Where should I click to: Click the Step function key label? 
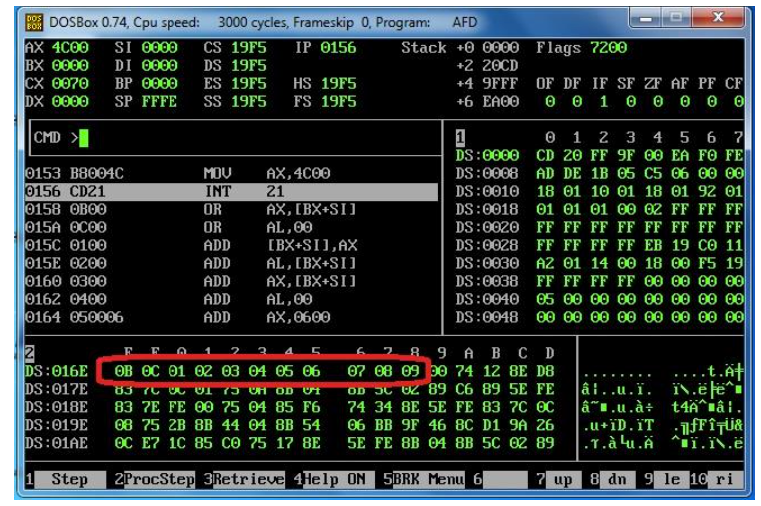coord(68,479)
